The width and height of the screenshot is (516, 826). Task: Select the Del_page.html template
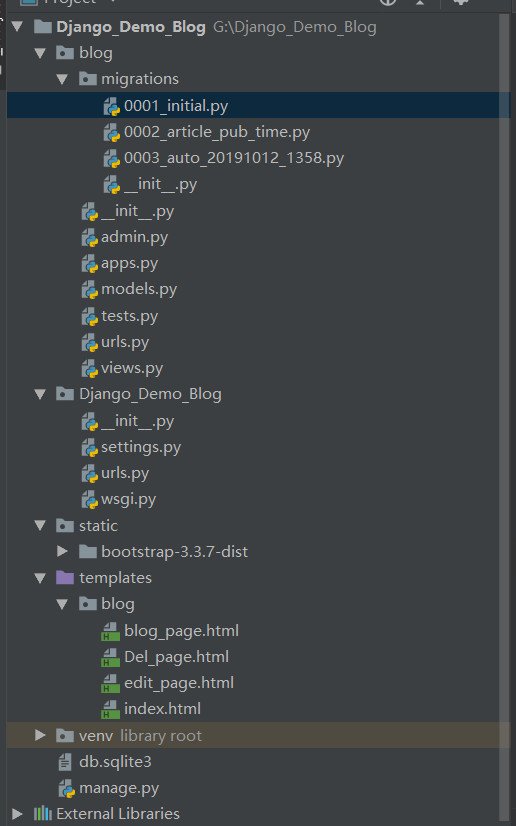click(176, 657)
